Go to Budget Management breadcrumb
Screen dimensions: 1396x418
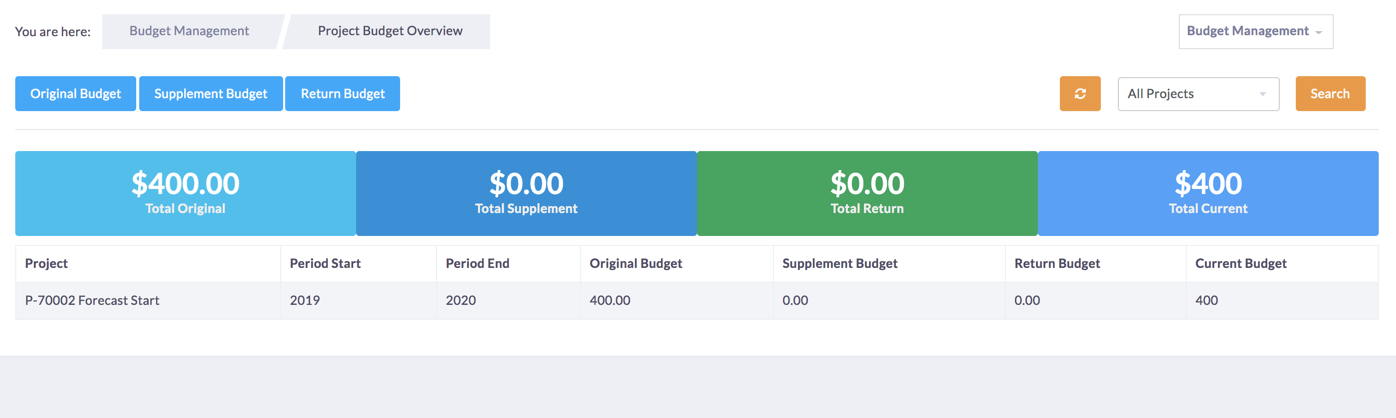pos(189,31)
